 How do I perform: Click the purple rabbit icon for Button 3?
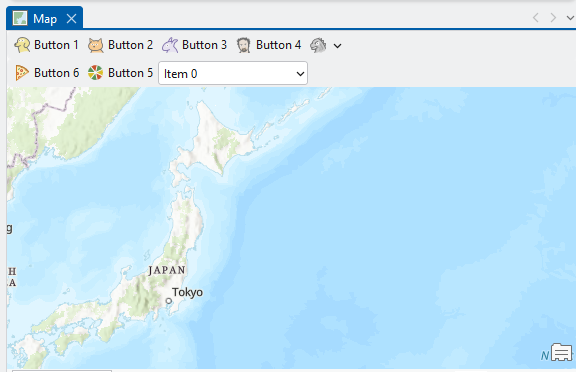(x=170, y=45)
